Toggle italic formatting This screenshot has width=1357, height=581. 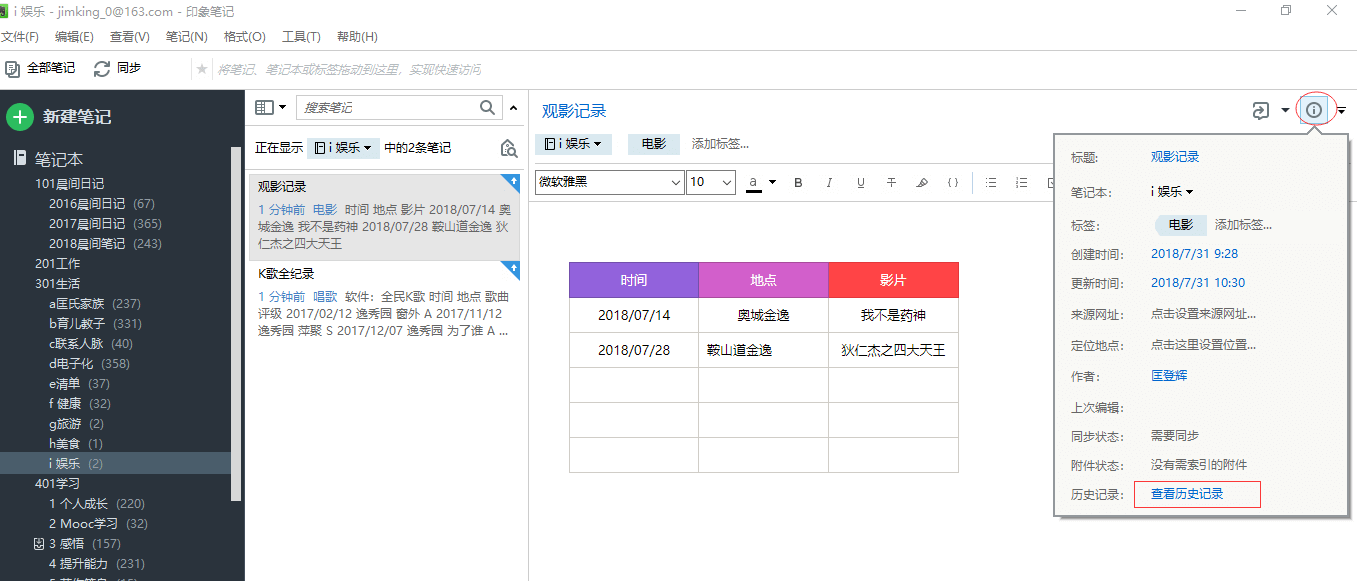click(828, 182)
